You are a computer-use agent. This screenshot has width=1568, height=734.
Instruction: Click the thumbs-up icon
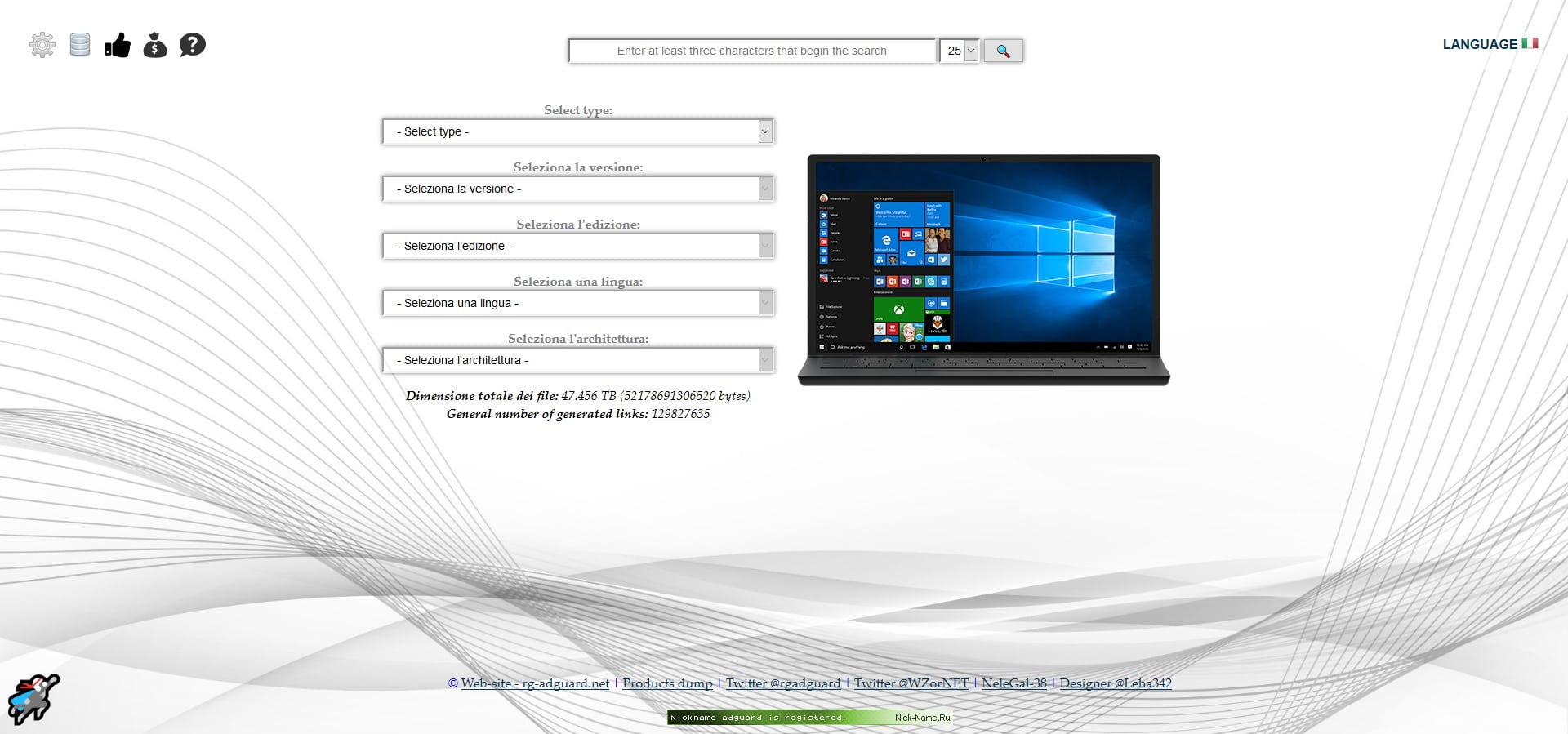[118, 45]
